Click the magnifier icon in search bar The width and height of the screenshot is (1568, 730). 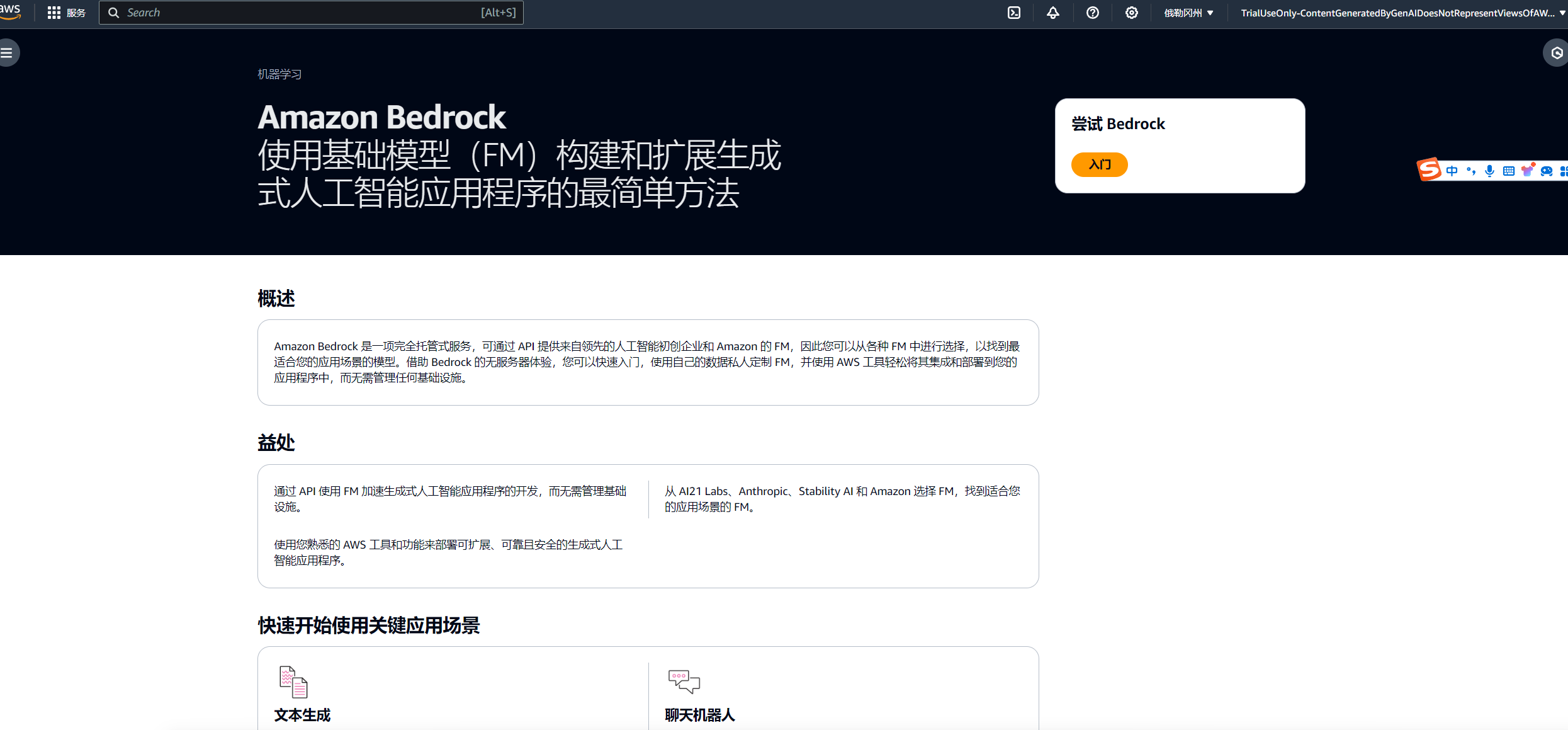coord(113,13)
